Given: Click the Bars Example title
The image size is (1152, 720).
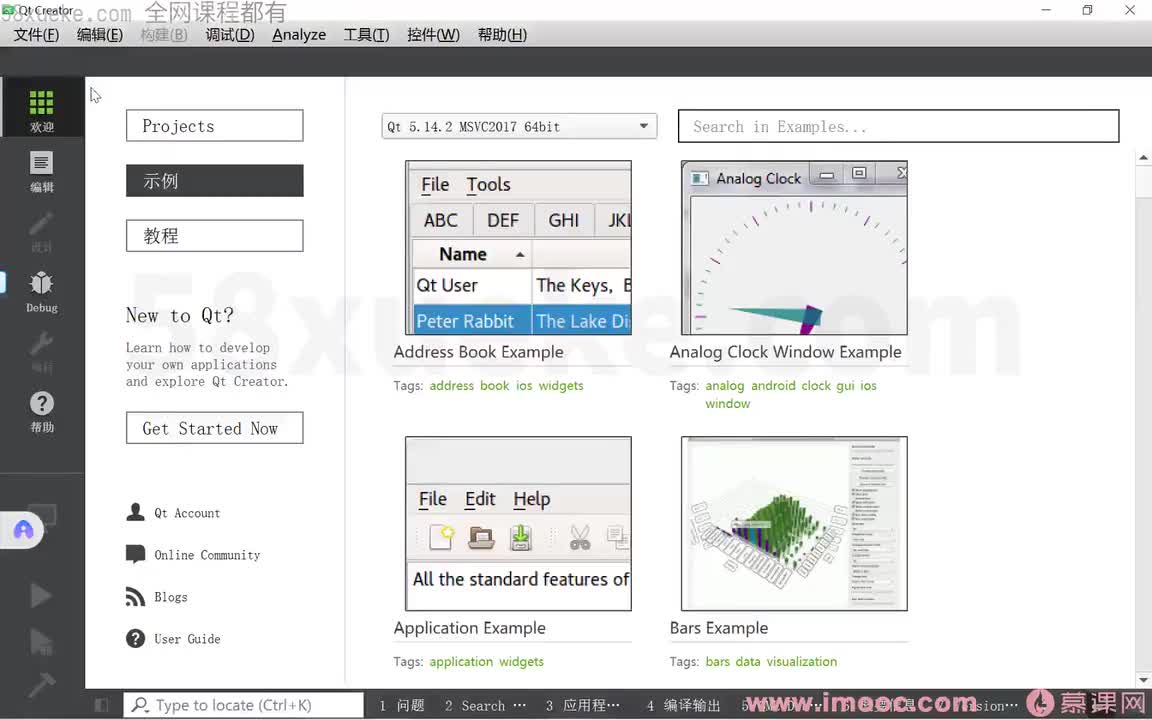Looking at the screenshot, I should [x=719, y=628].
